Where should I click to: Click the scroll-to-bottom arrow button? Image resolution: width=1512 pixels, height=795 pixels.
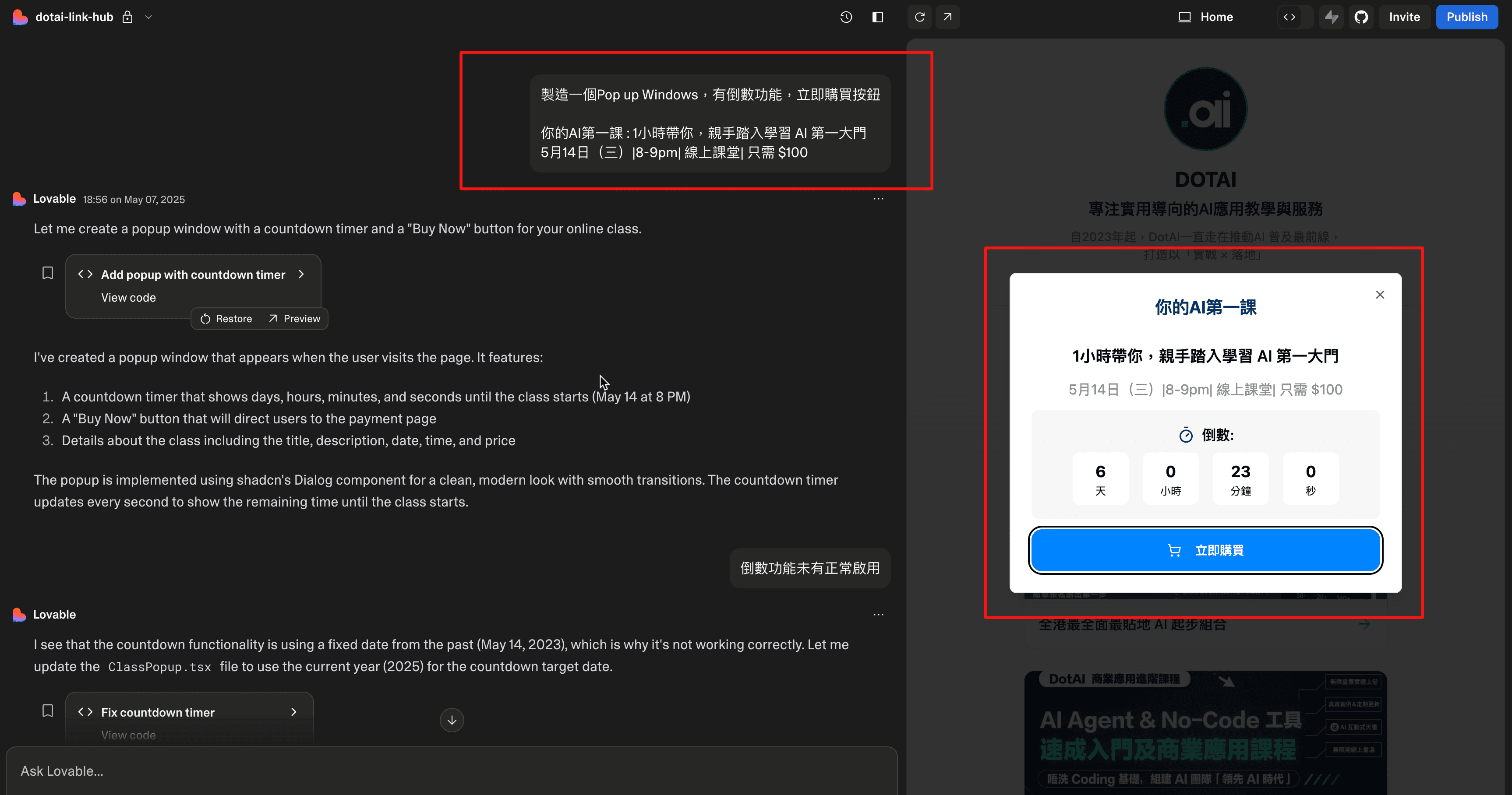[x=452, y=720]
